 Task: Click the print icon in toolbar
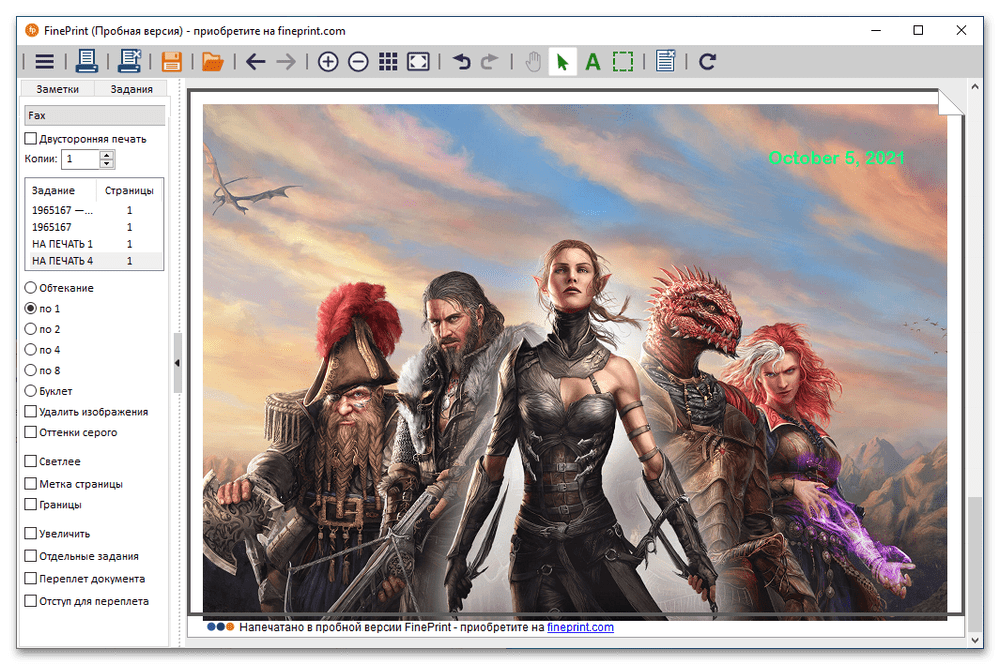point(87,62)
